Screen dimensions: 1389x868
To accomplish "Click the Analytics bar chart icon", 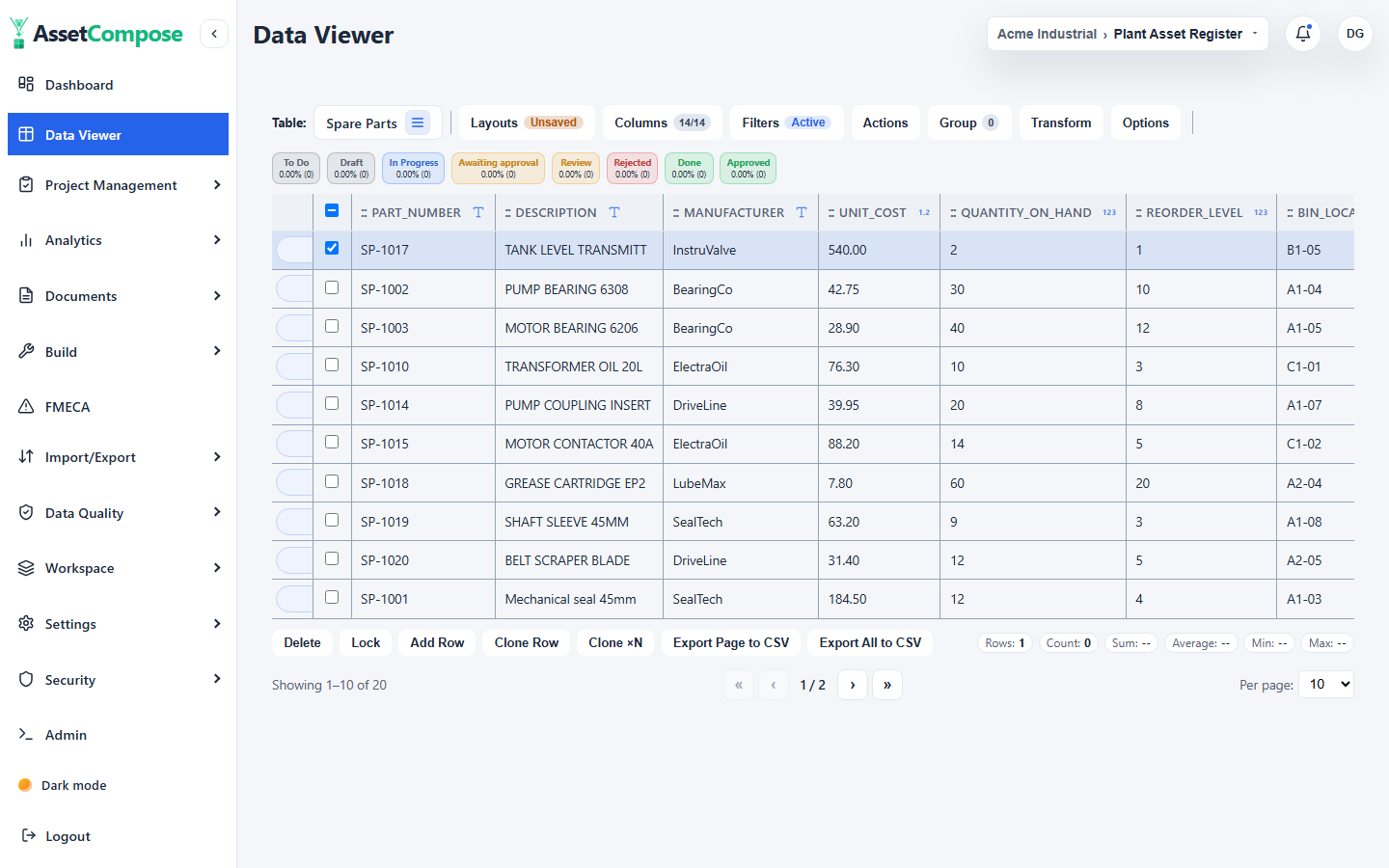I will pos(26,240).
